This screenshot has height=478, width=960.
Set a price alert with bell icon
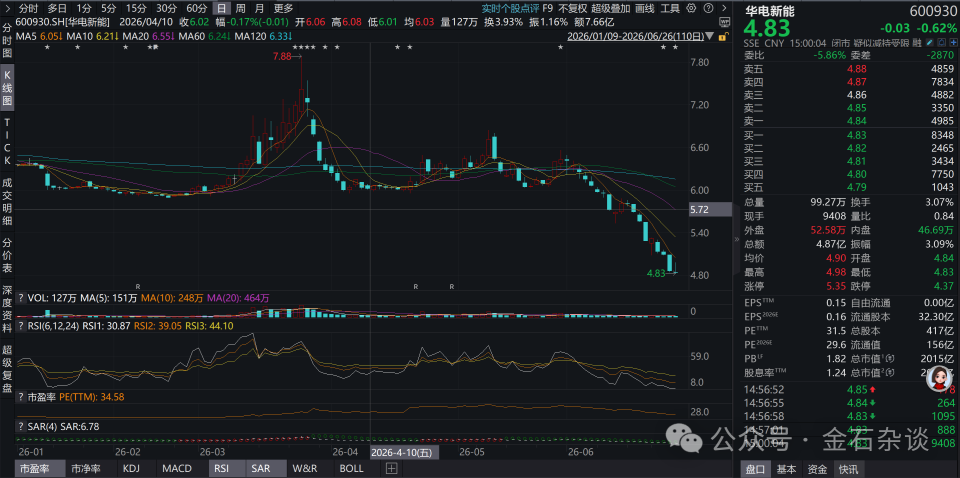tap(942, 43)
